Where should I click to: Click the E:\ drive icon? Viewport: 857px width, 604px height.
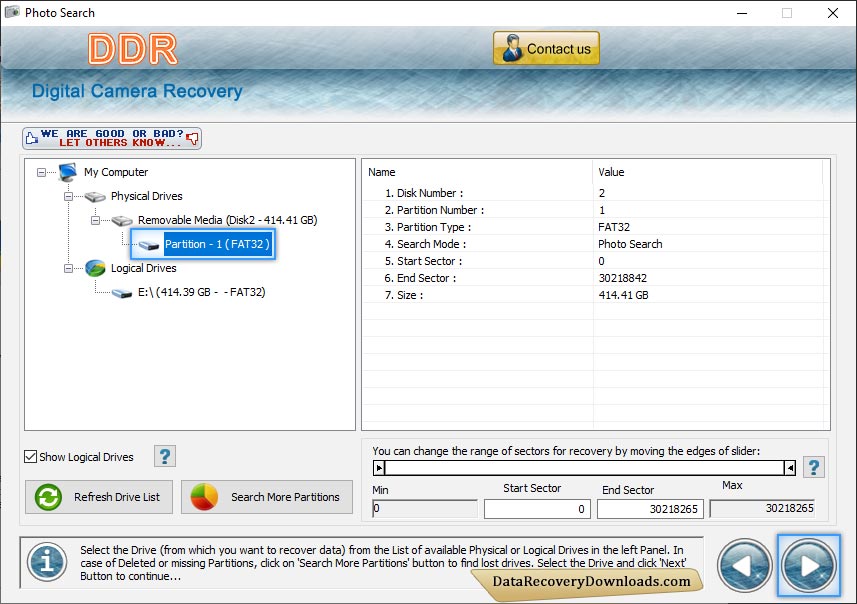(x=122, y=293)
